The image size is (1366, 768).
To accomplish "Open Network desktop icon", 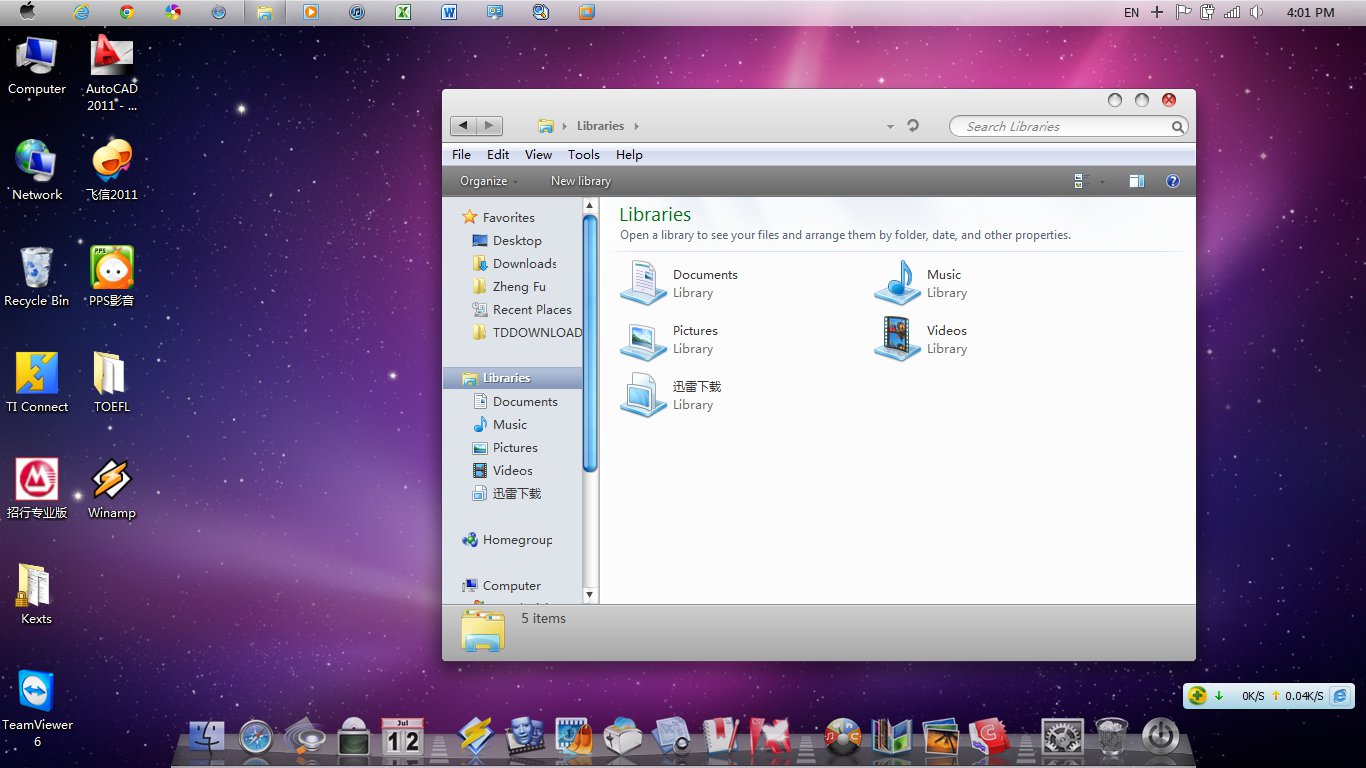I will click(37, 170).
